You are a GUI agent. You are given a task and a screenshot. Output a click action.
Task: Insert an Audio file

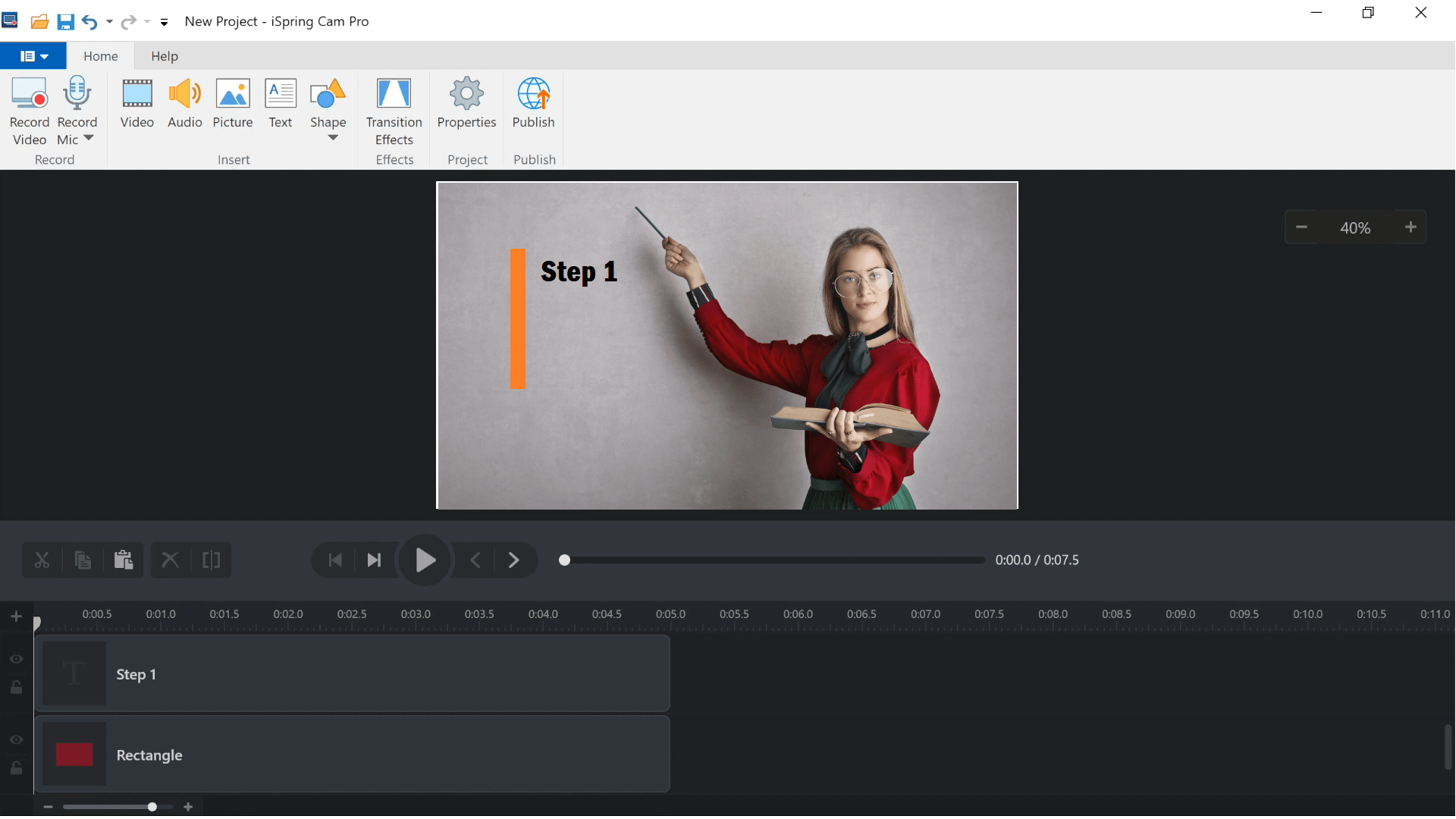(x=184, y=104)
